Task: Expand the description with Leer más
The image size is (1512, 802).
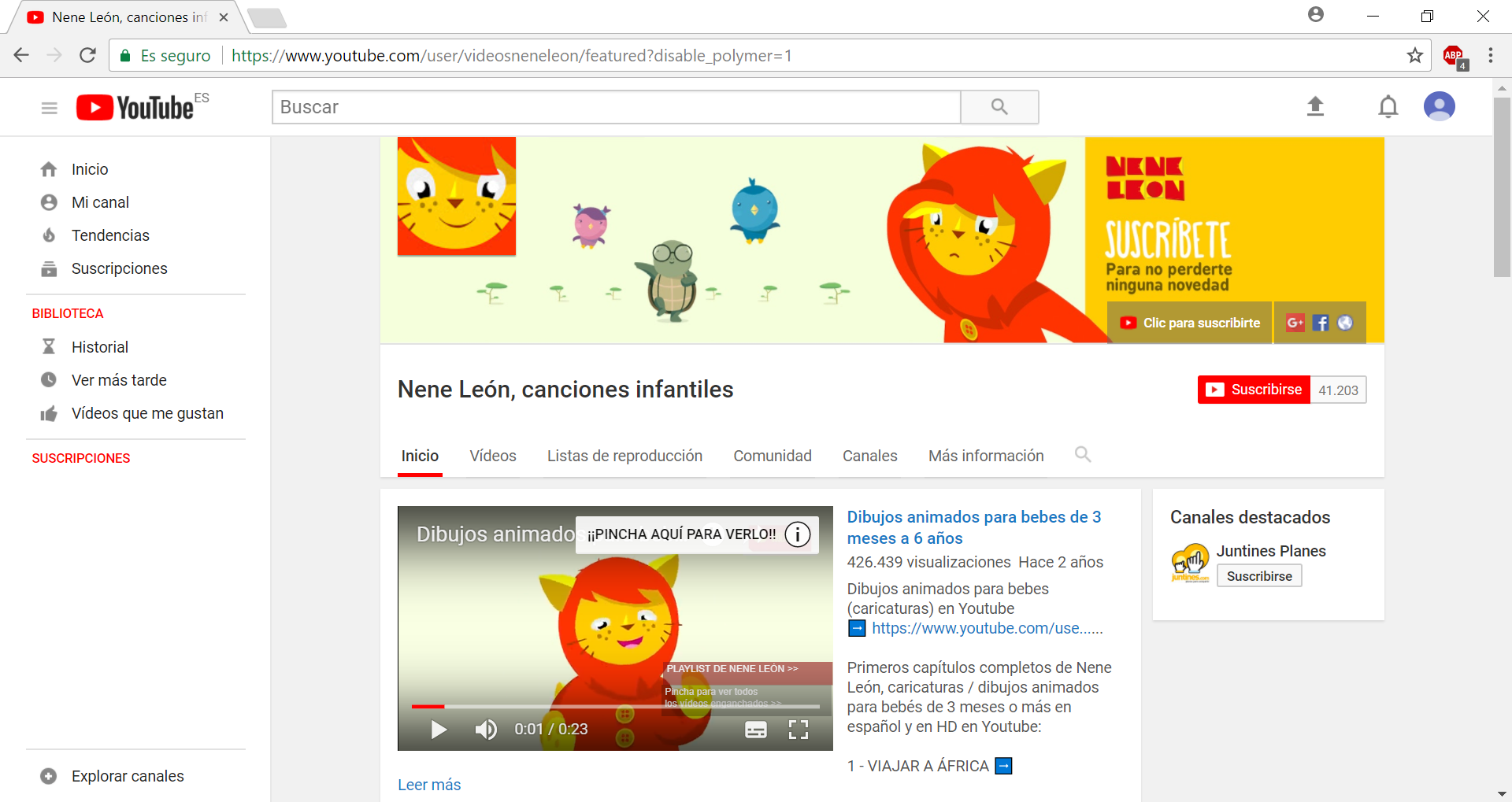Action: 429,785
